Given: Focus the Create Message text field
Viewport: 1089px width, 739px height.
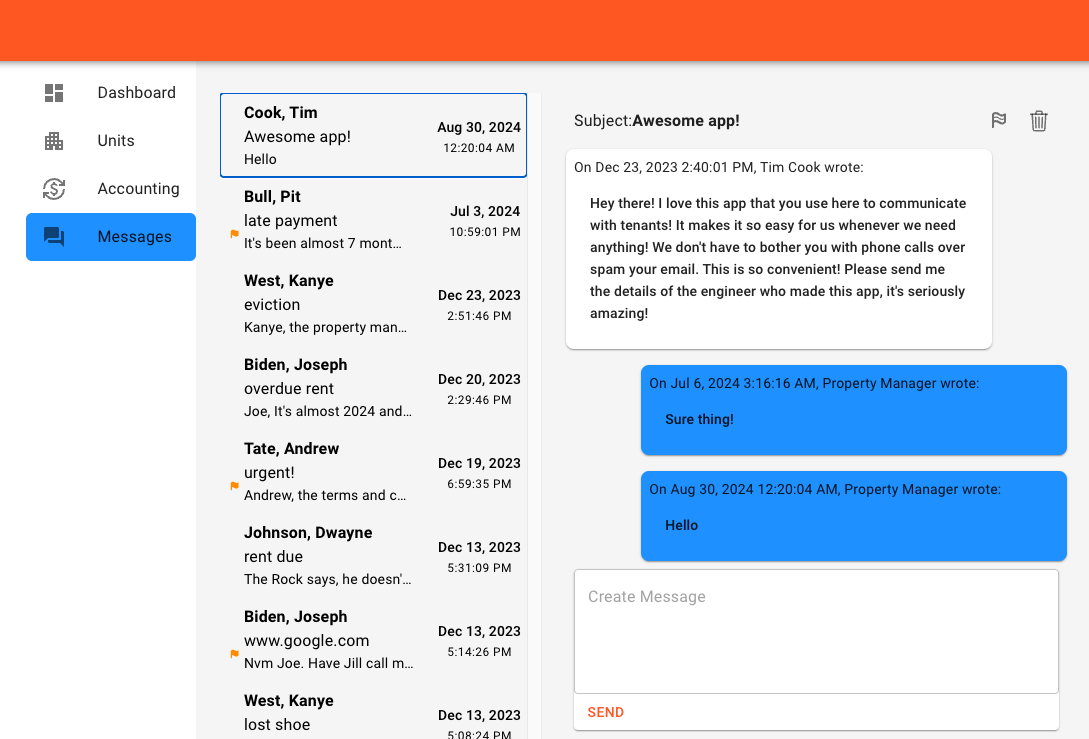Looking at the screenshot, I should pos(815,631).
